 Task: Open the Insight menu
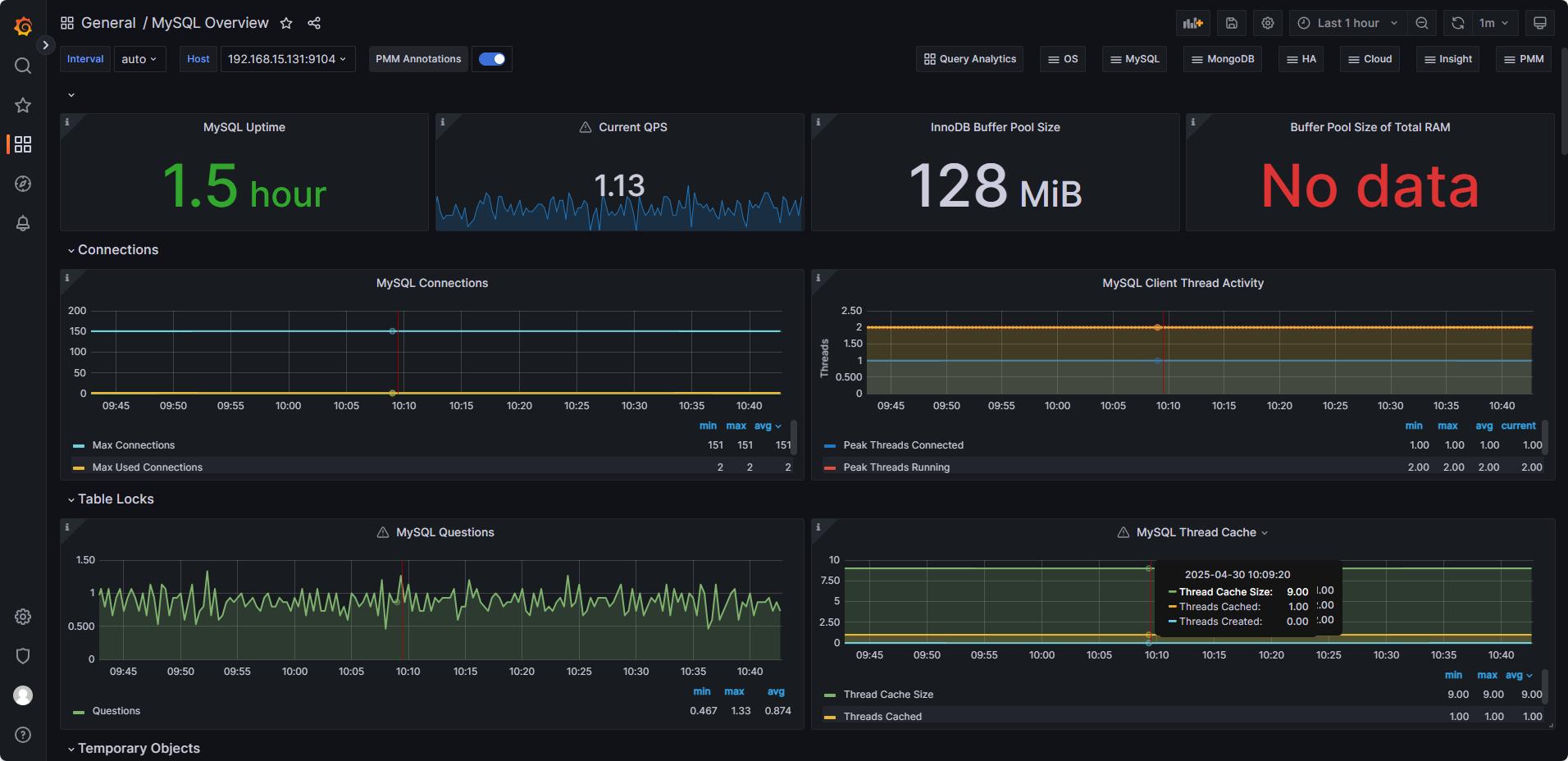1448,59
